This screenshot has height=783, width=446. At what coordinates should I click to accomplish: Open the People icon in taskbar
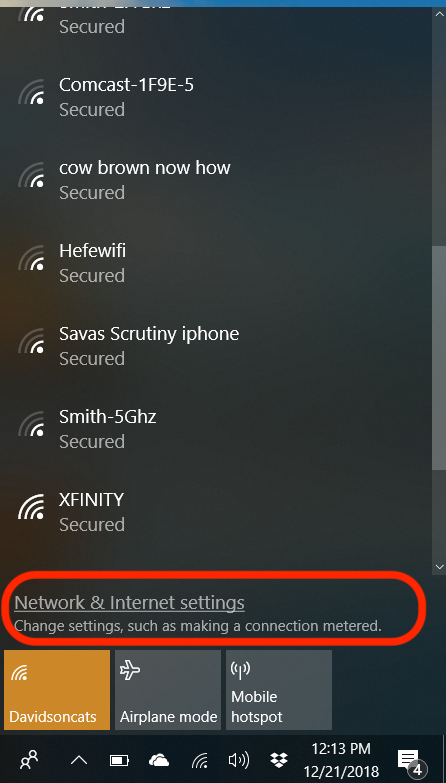(28, 760)
